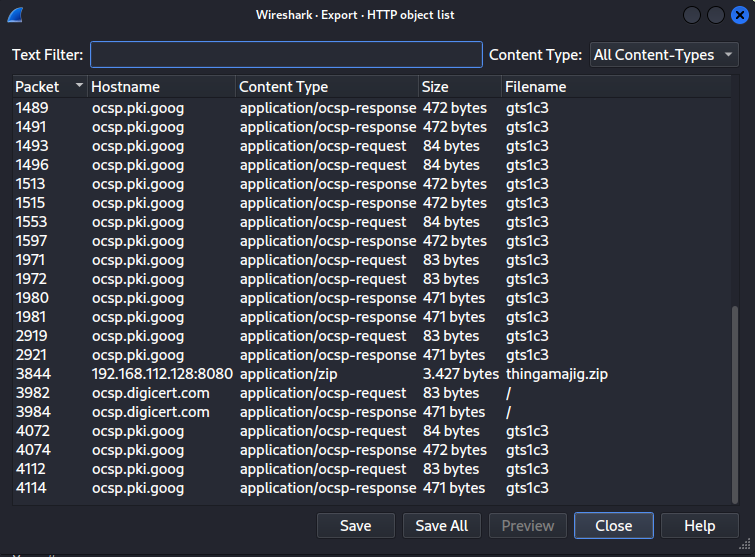Image resolution: width=755 pixels, height=557 pixels.
Task: Click gts1c3 filename in packet 4112 row
Action: (x=527, y=469)
